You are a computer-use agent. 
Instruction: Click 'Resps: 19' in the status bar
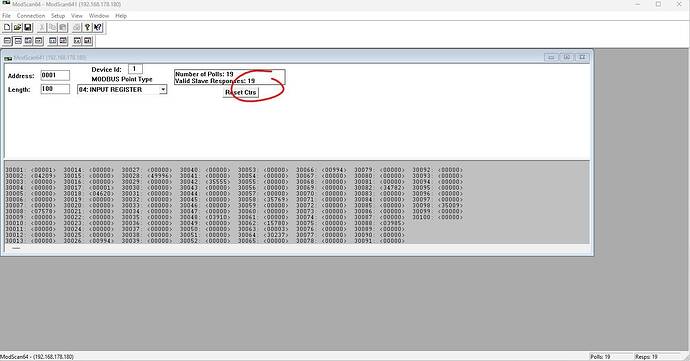(646, 357)
